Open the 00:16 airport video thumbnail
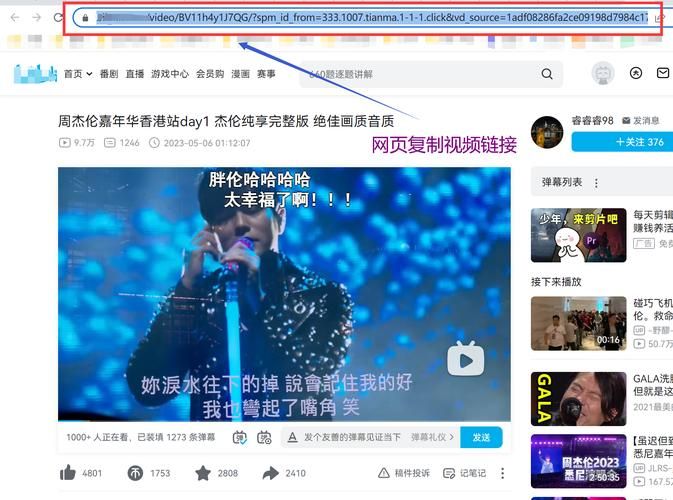The height and width of the screenshot is (500, 673). (579, 324)
